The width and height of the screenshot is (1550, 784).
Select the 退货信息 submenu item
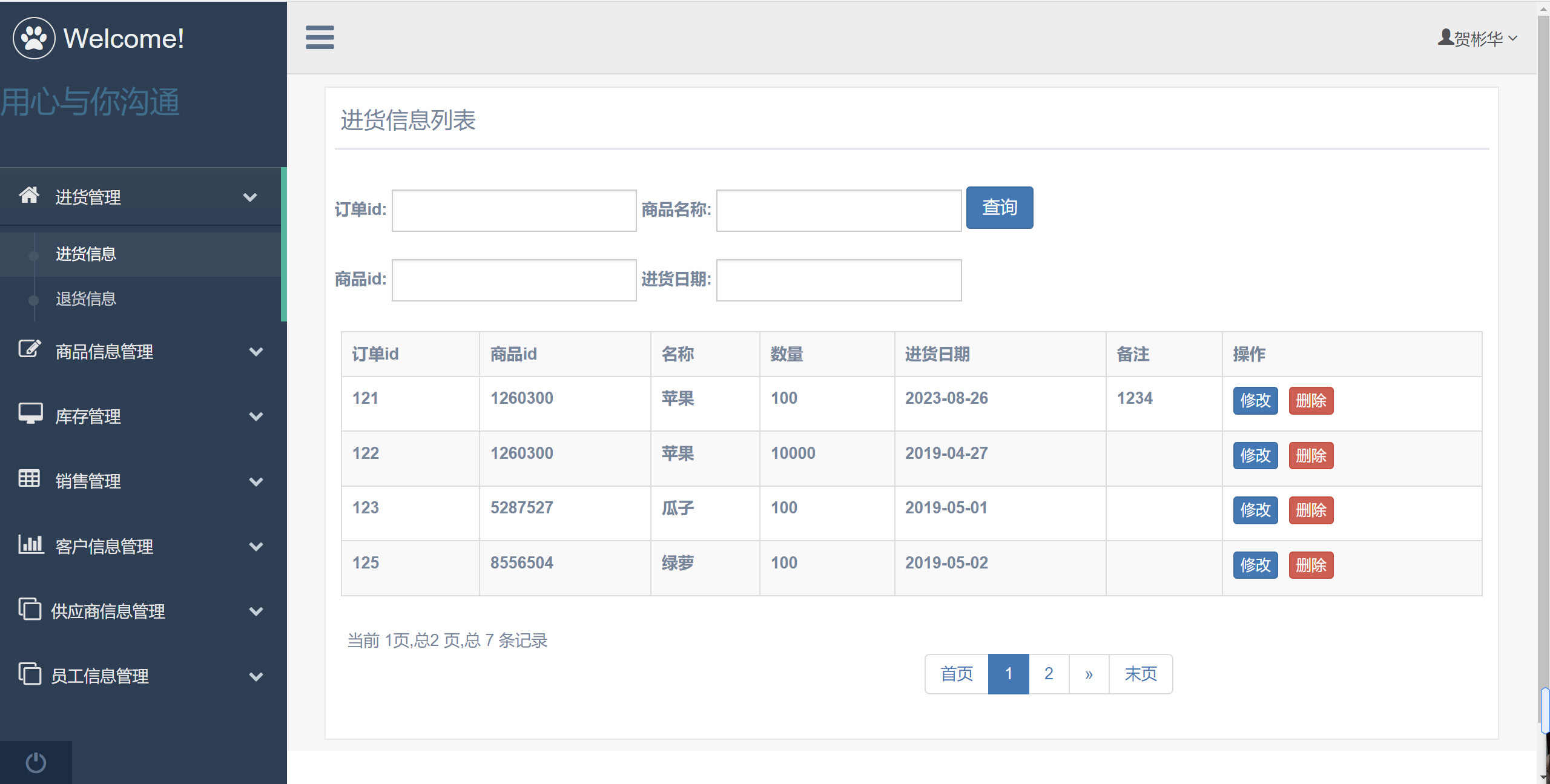[x=140, y=299]
